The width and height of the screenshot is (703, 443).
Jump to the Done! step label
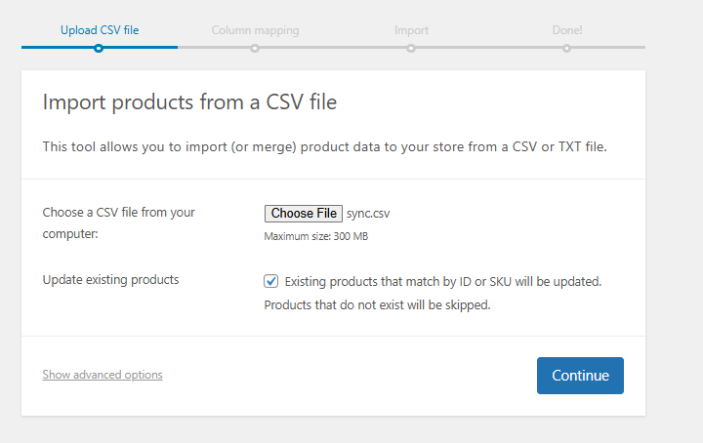567,30
